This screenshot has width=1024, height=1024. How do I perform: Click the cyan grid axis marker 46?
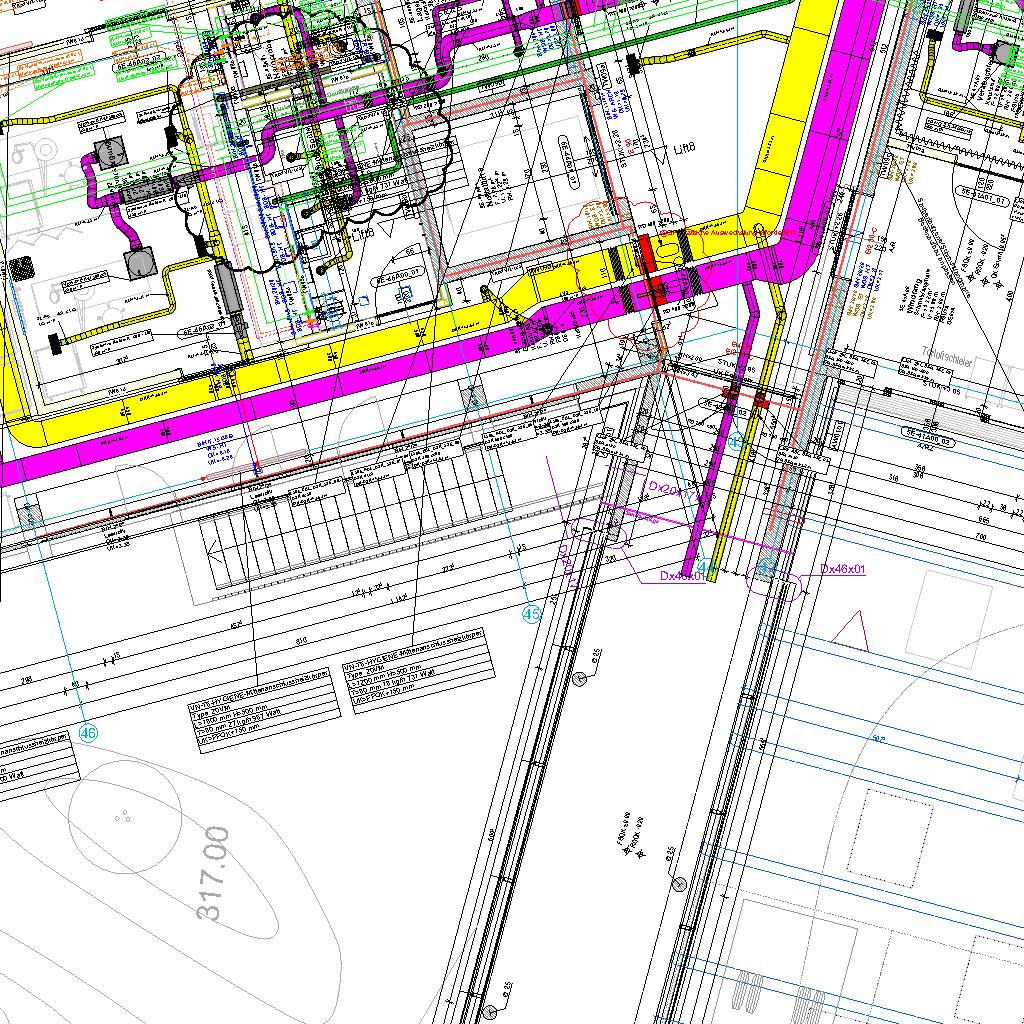[x=88, y=734]
